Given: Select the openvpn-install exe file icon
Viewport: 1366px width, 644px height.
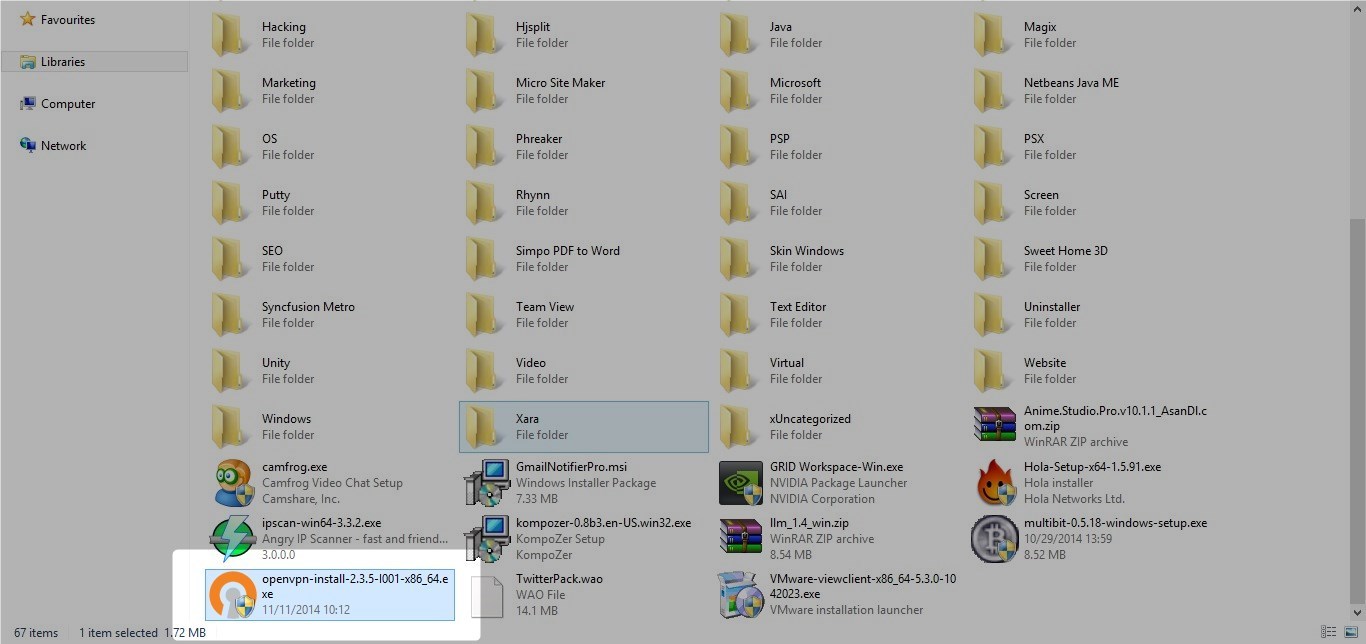Looking at the screenshot, I should (x=232, y=595).
